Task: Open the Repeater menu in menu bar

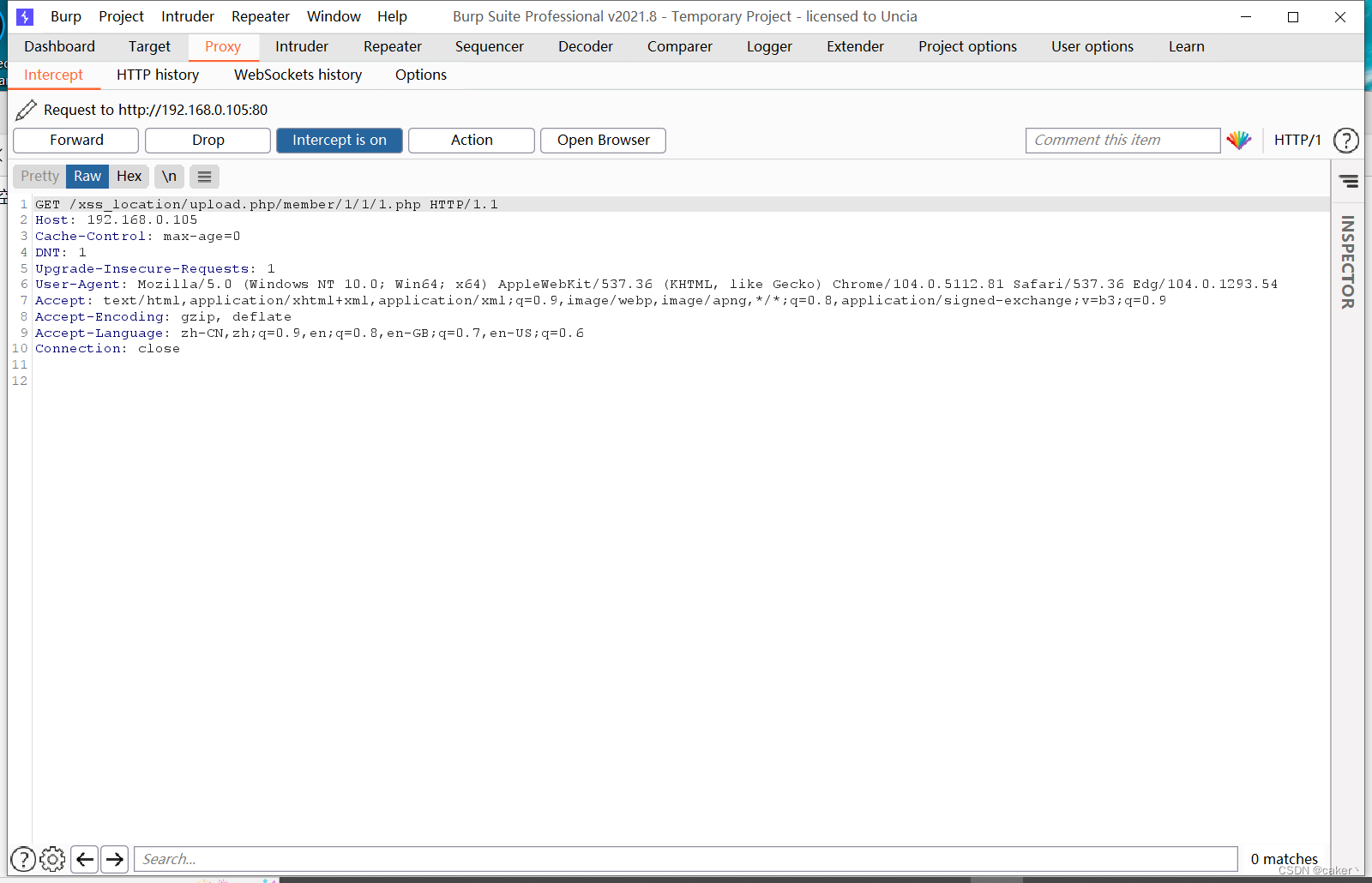Action: pos(261,16)
